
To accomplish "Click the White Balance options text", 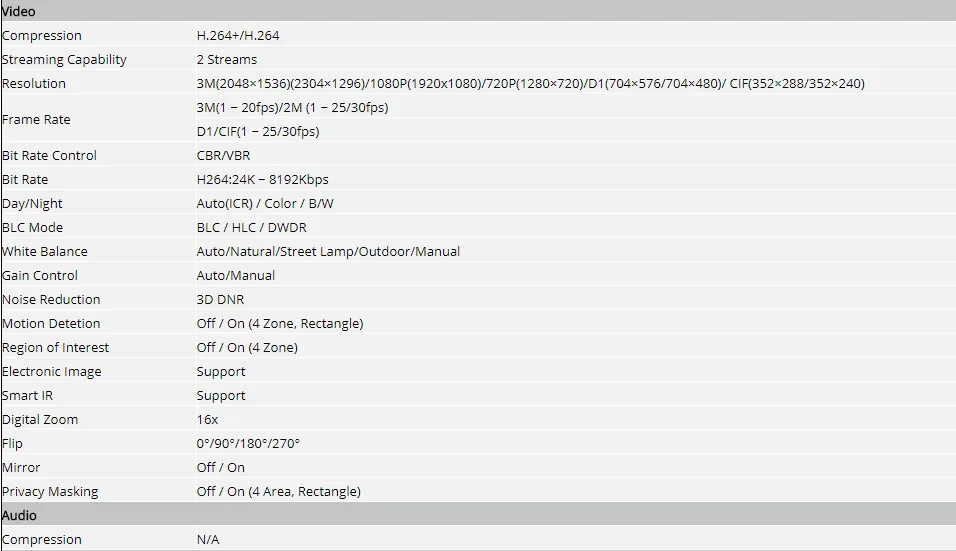I will (x=328, y=252).
